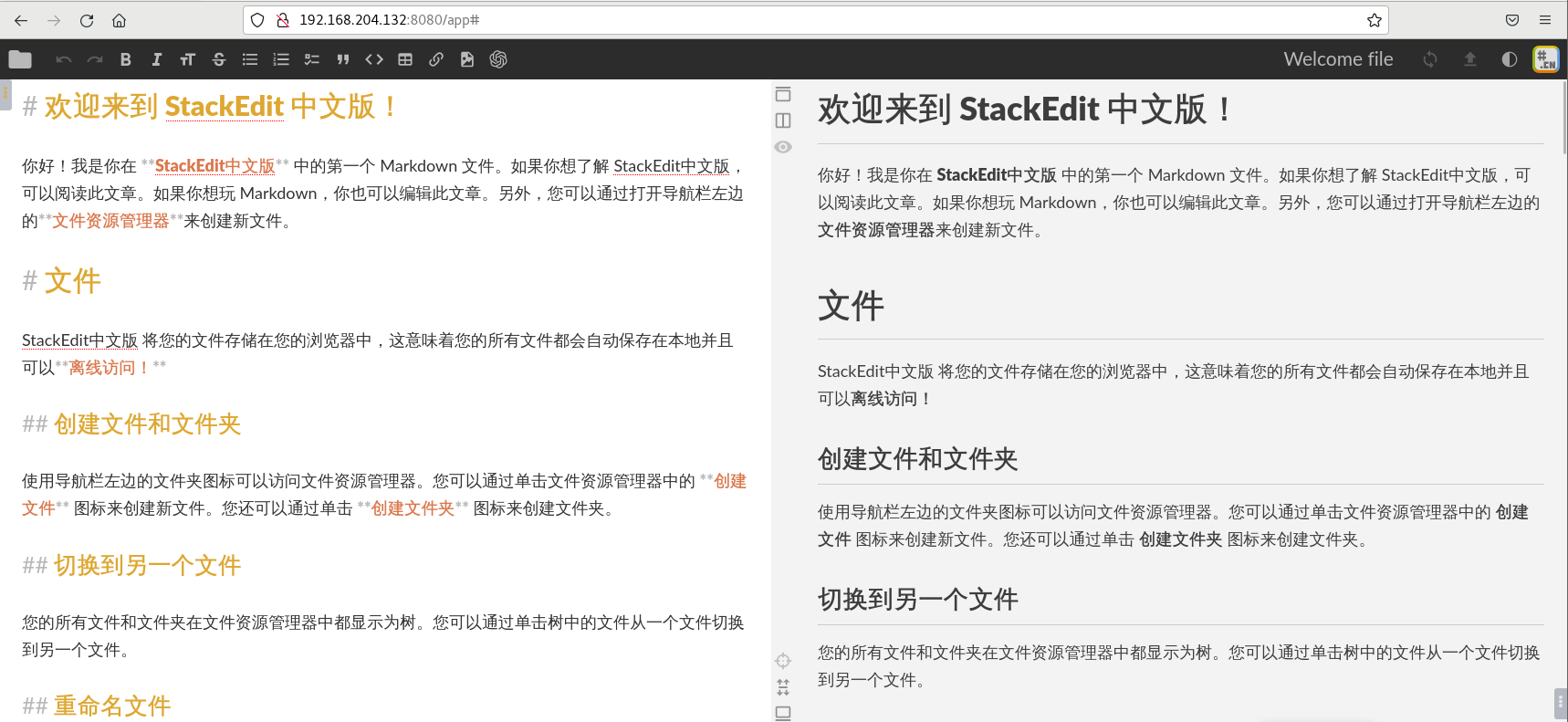Click the redo arrow in toolbar

94,59
